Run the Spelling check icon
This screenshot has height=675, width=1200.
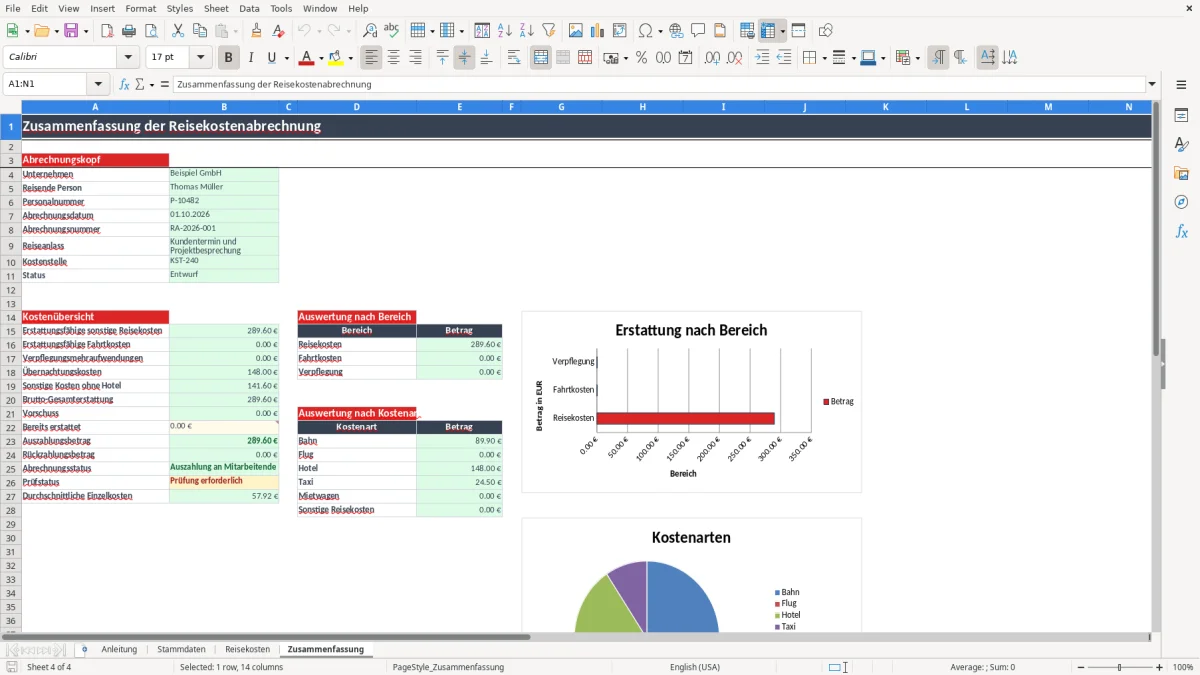pos(392,31)
